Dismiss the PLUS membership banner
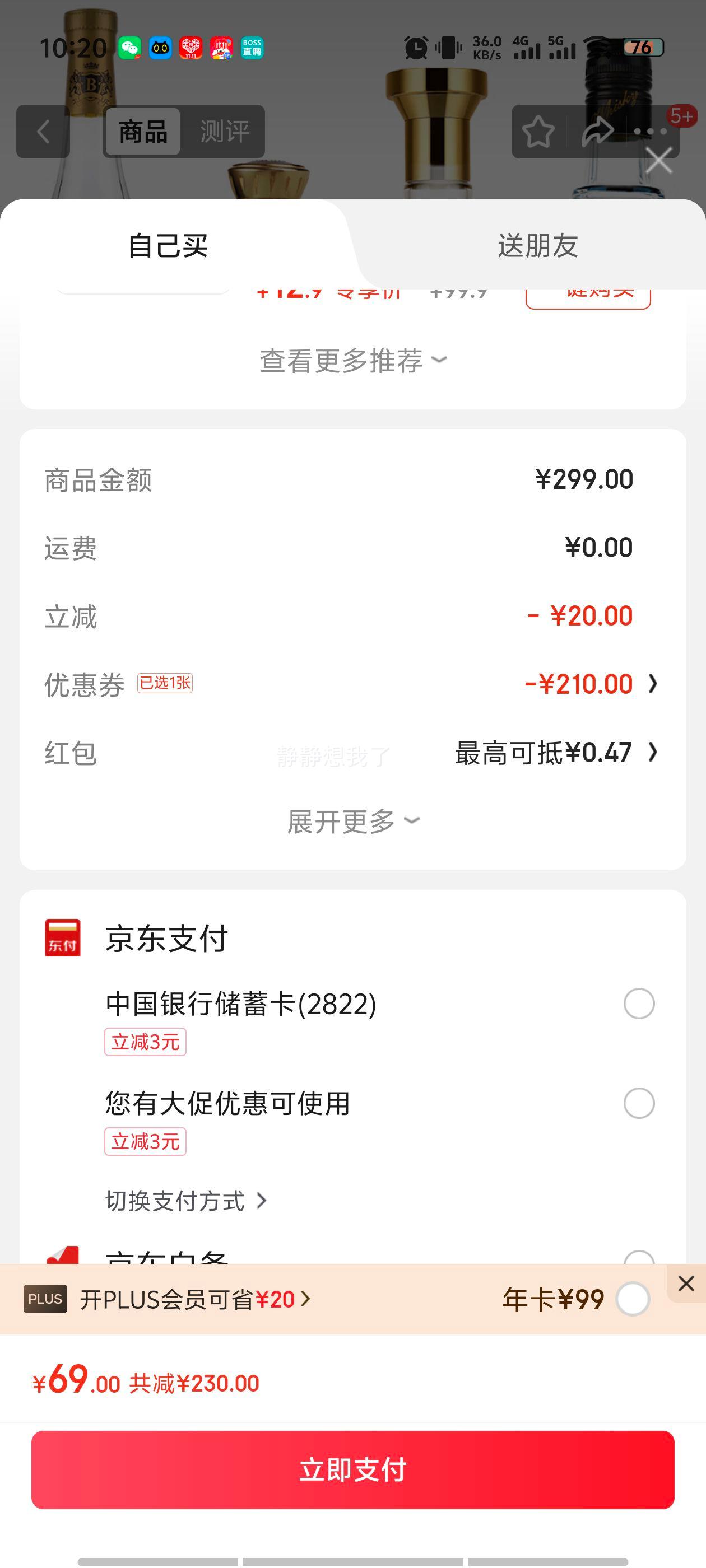The image size is (706, 1568). click(x=686, y=1283)
